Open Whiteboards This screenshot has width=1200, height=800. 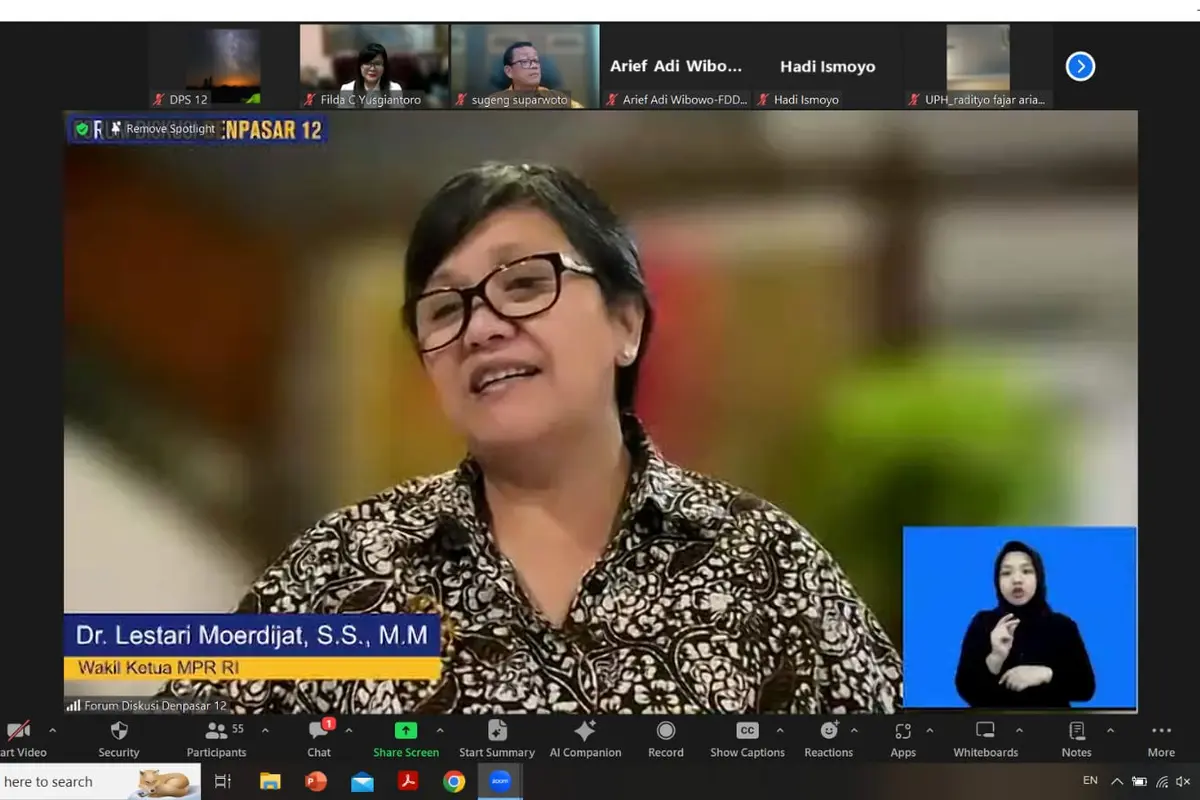pyautogui.click(x=985, y=740)
